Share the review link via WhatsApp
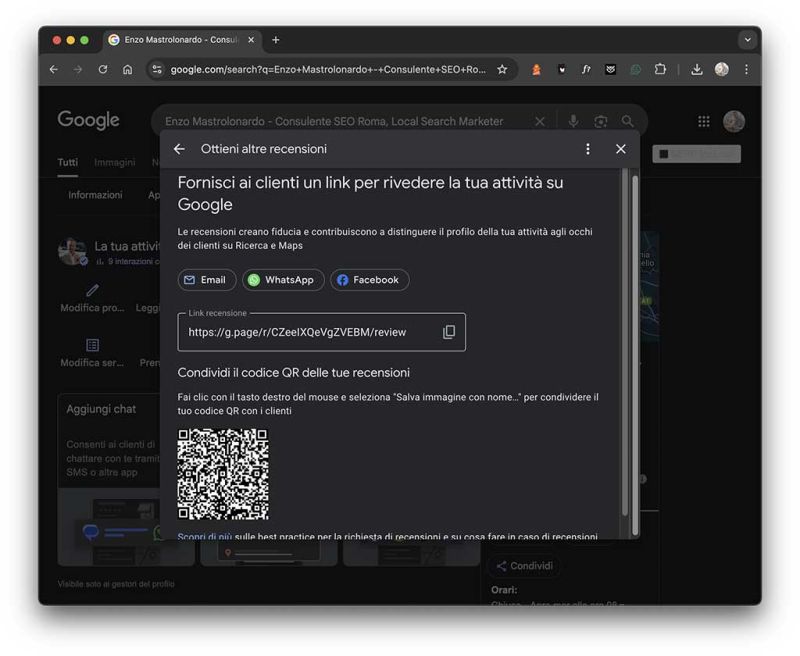Image resolution: width=800 pixels, height=656 pixels. [x=282, y=280]
